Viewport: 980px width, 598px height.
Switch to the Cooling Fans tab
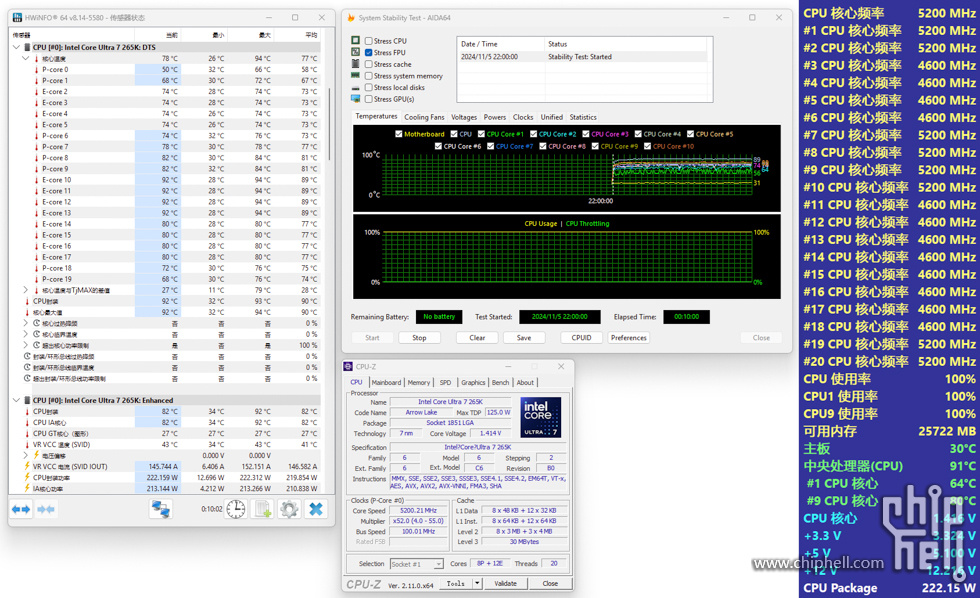(424, 117)
